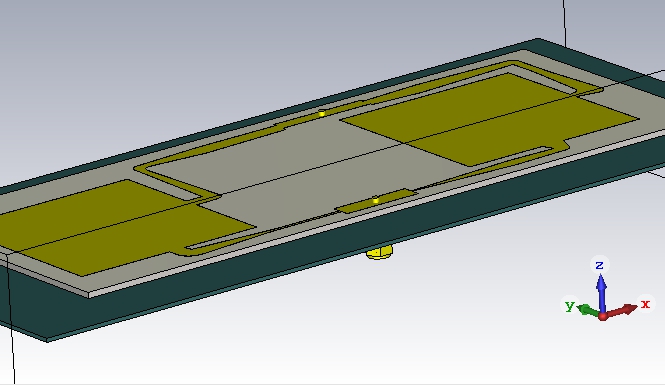Click the blue z-axis arrow
Viewport: 665px width, 386px height.
(x=601, y=293)
